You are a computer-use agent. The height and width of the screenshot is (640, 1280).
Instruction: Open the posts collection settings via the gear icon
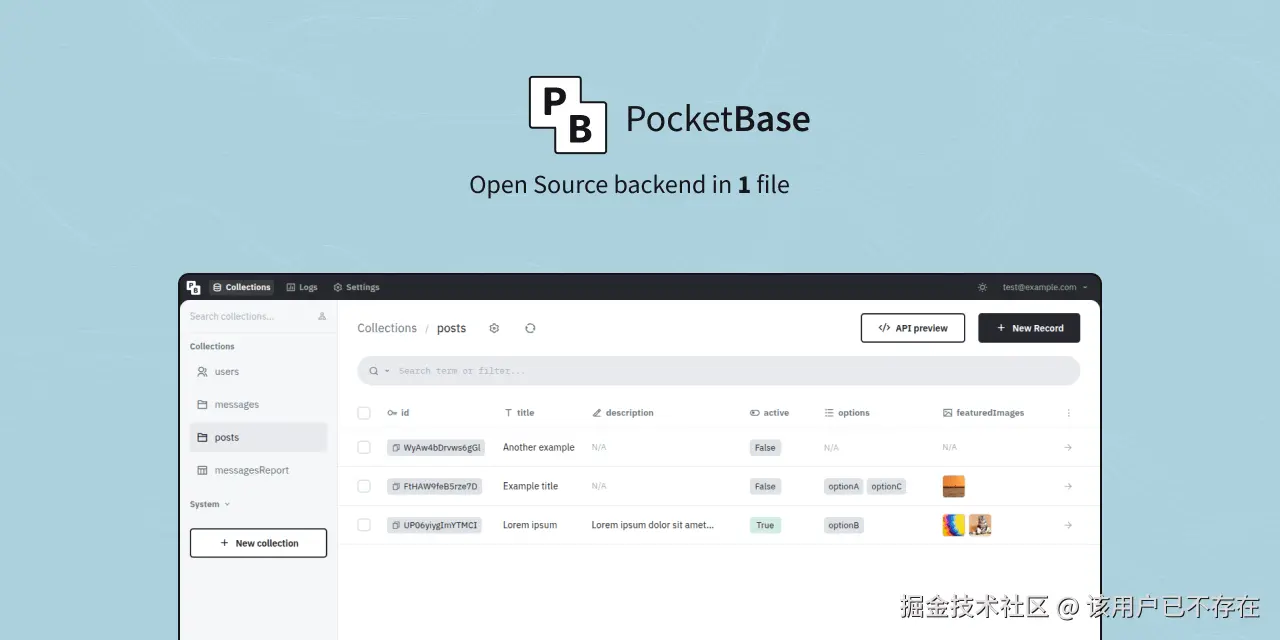click(x=494, y=328)
